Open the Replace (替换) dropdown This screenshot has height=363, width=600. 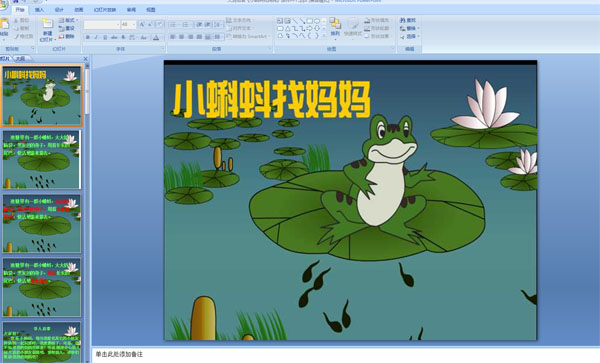409,28
